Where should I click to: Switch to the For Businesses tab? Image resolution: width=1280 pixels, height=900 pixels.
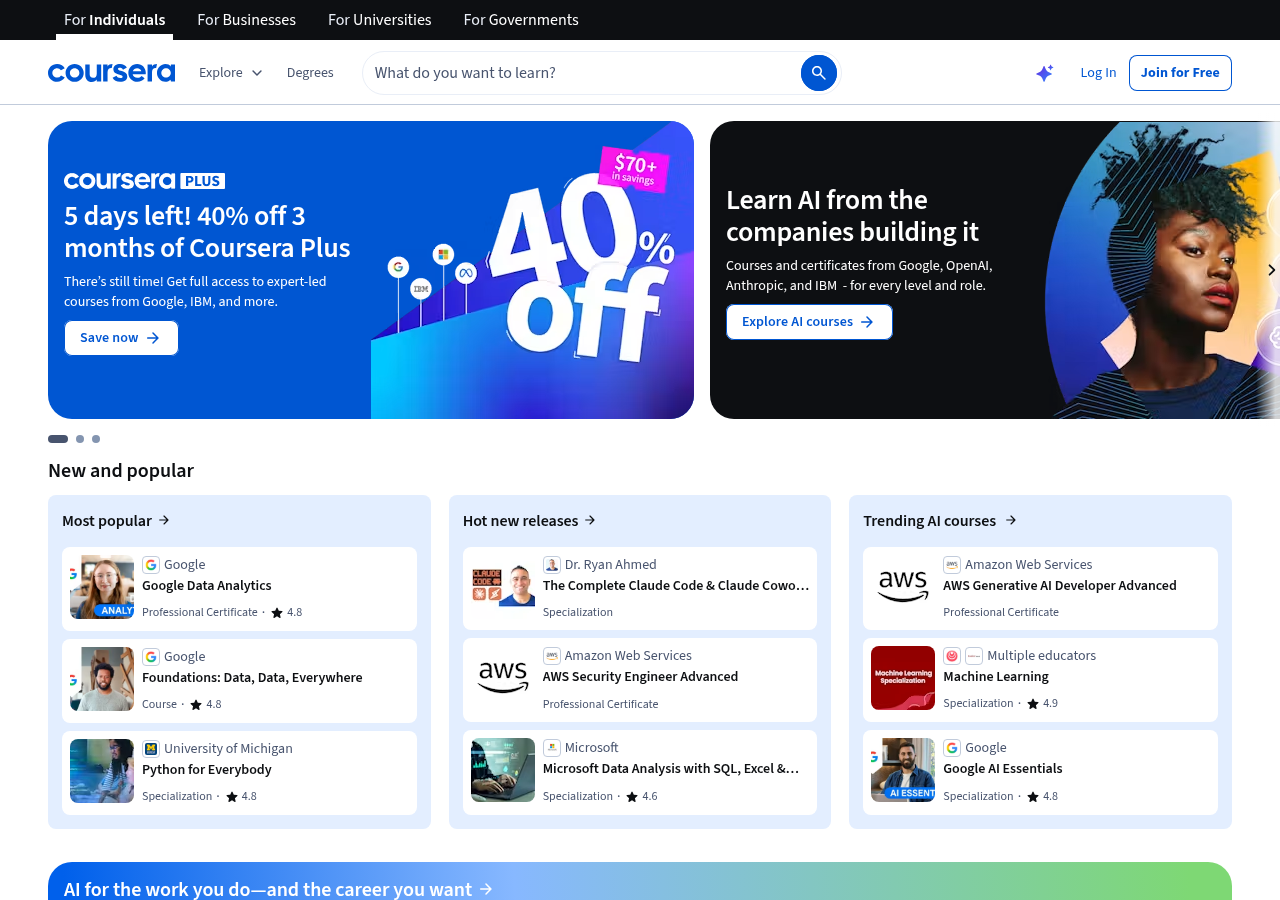click(x=246, y=20)
